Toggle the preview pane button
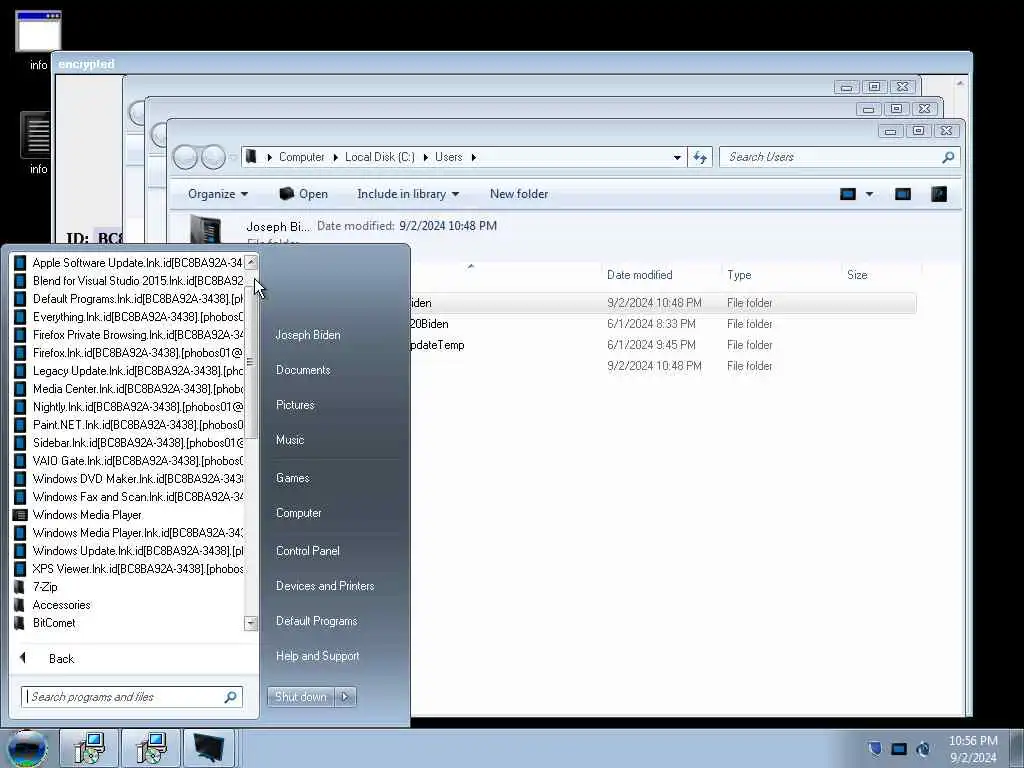Viewport: 1024px width, 768px height. coord(903,194)
